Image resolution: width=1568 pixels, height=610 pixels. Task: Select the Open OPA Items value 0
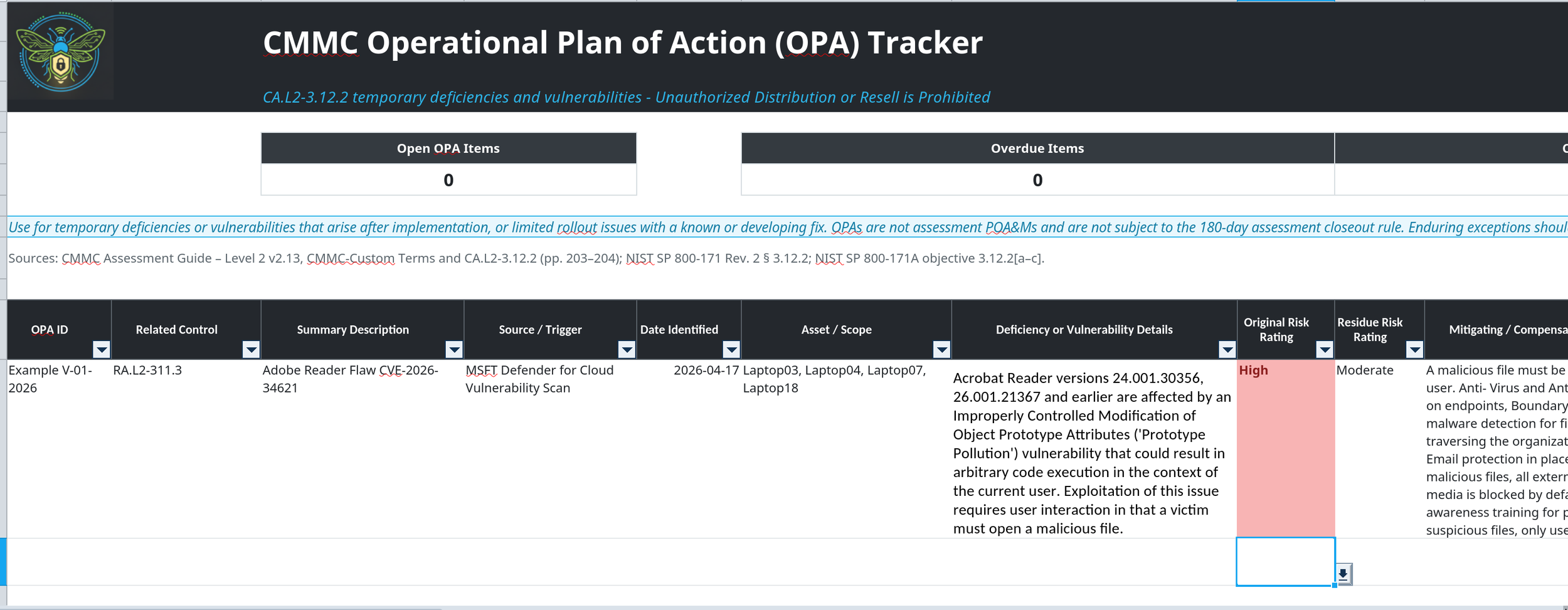click(x=448, y=179)
